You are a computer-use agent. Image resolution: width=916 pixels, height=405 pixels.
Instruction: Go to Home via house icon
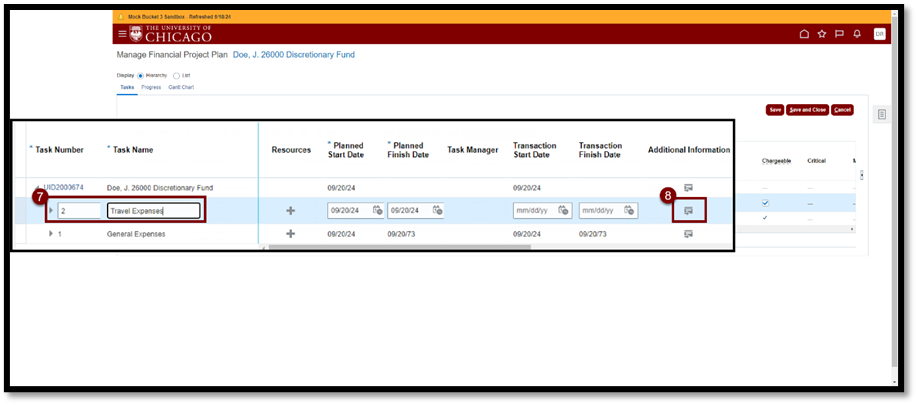click(x=804, y=34)
